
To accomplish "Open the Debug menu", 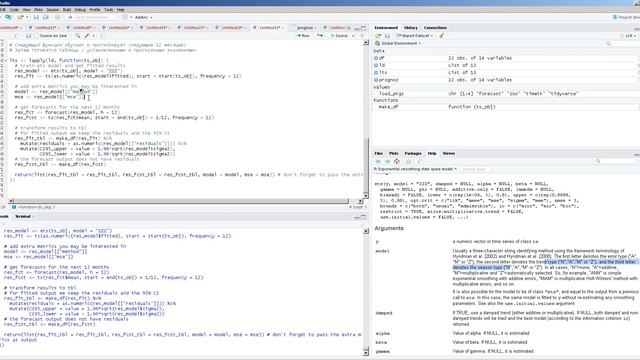I will point(80,9).
